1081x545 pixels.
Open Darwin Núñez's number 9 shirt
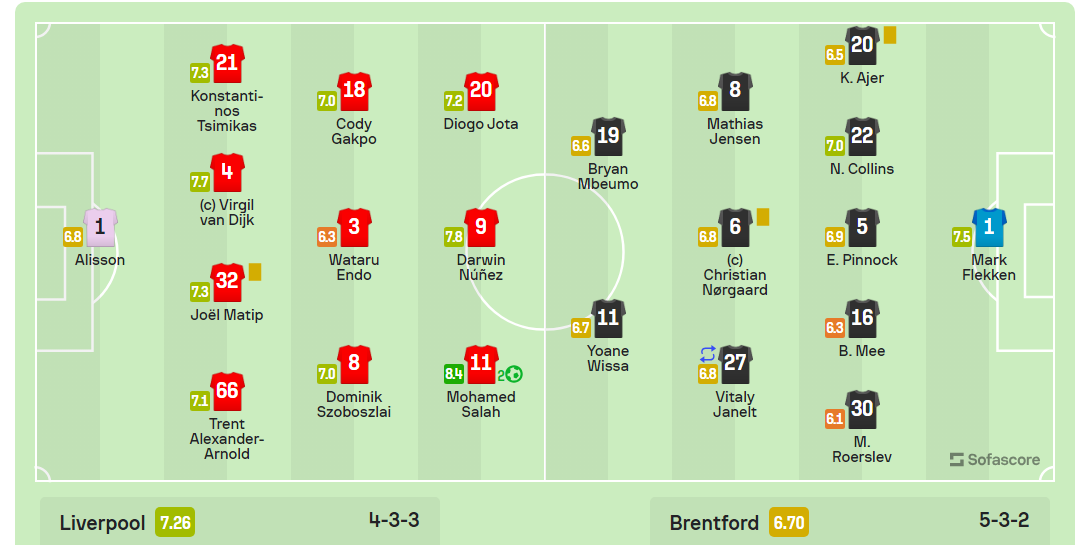[x=481, y=227]
